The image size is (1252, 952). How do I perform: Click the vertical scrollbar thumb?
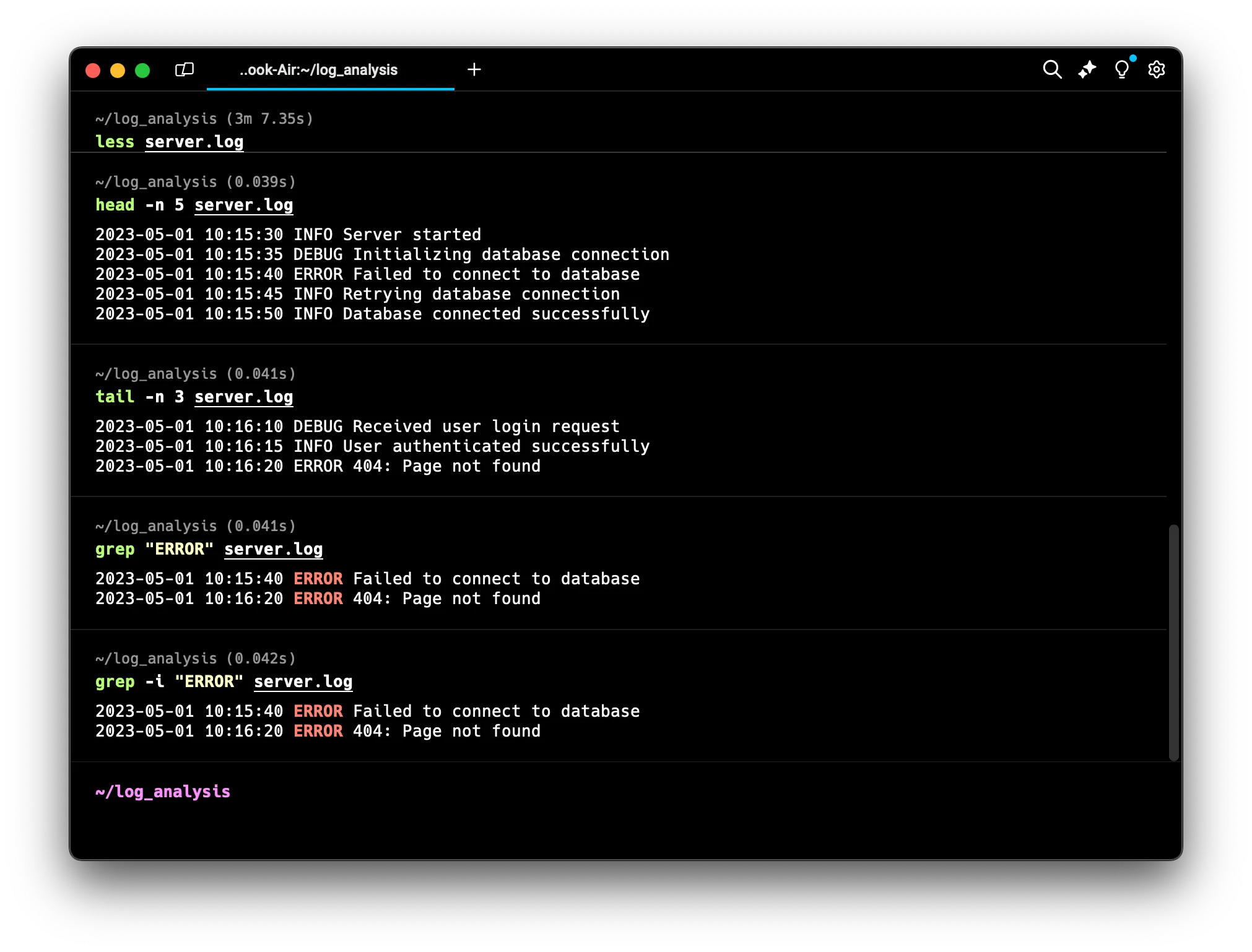tap(1173, 642)
